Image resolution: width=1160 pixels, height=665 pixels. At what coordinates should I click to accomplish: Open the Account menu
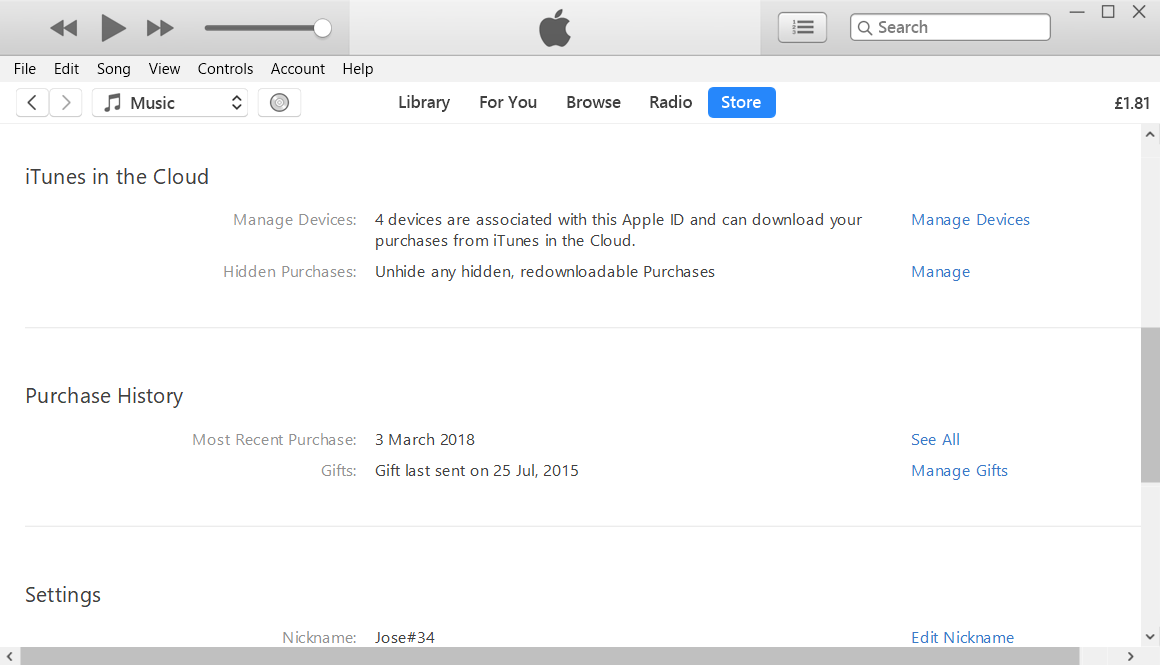click(297, 69)
